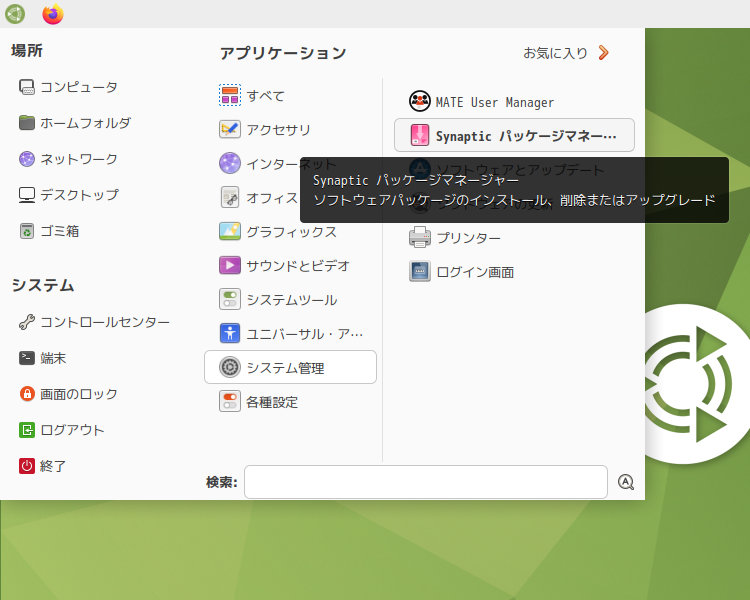Click the ログアウト text label

(72, 431)
